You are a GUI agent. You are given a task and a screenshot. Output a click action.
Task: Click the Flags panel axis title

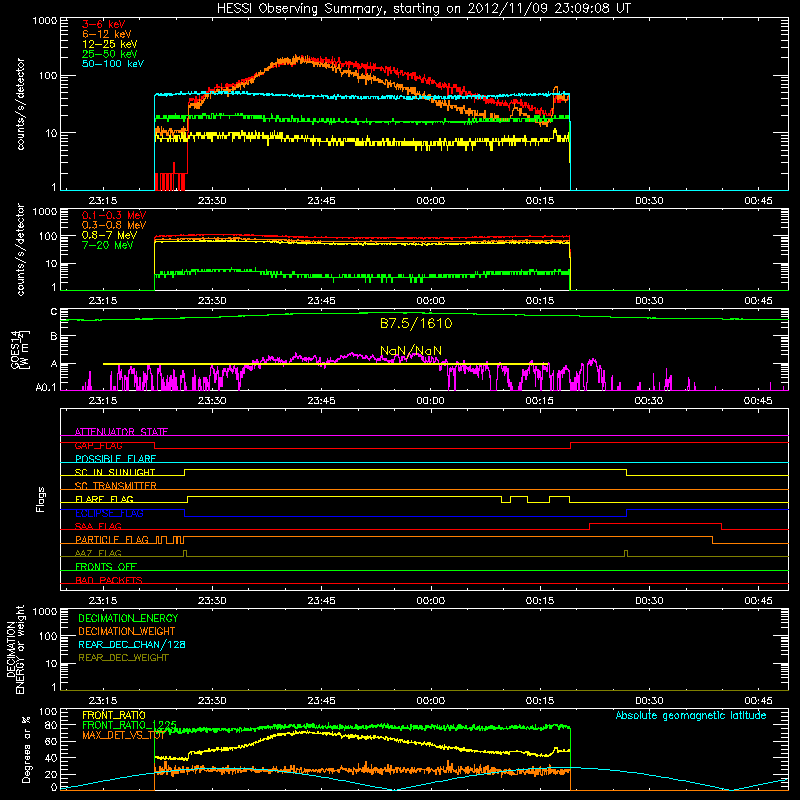coord(41,499)
